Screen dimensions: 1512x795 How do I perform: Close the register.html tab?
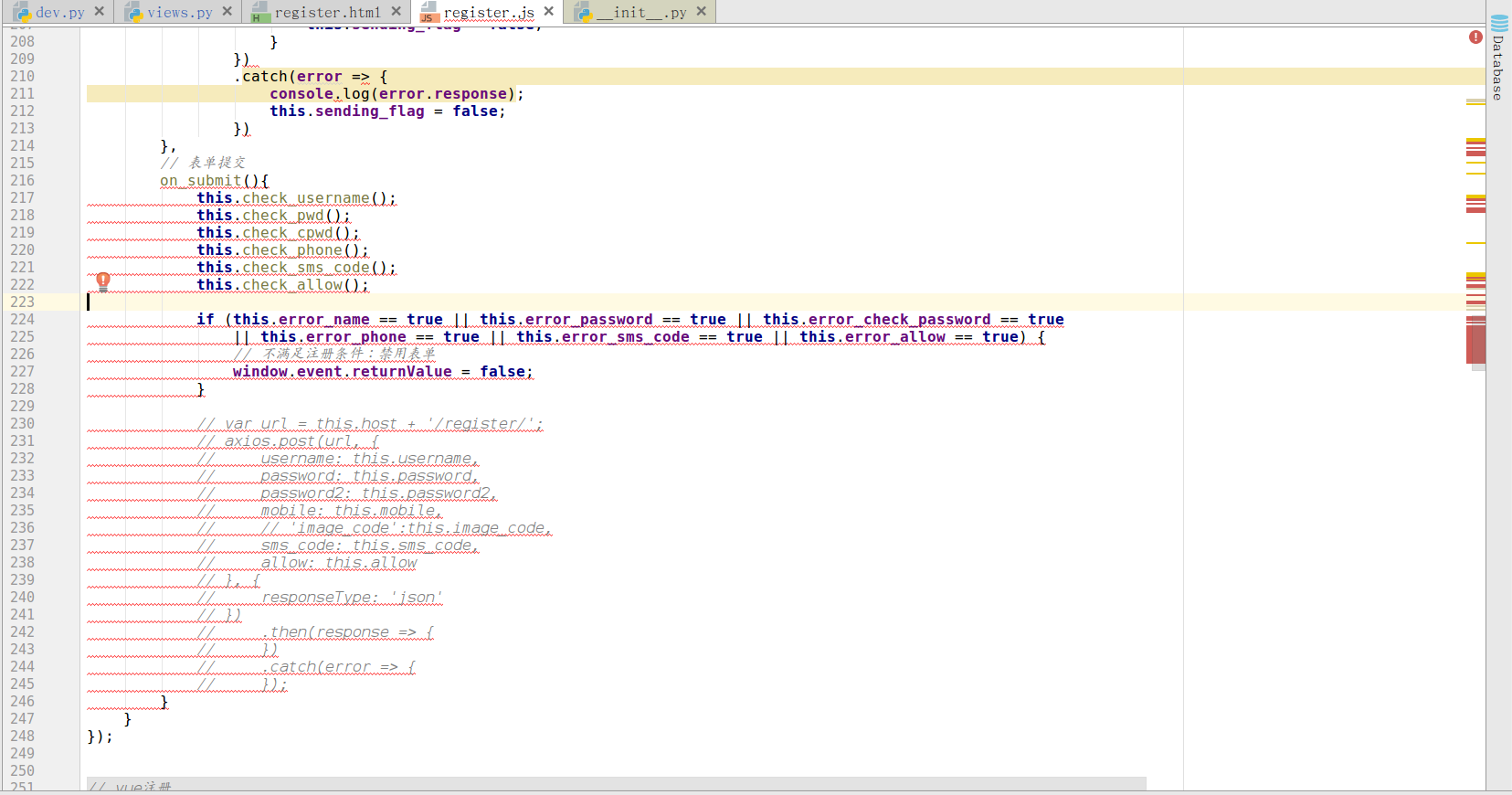click(x=397, y=12)
